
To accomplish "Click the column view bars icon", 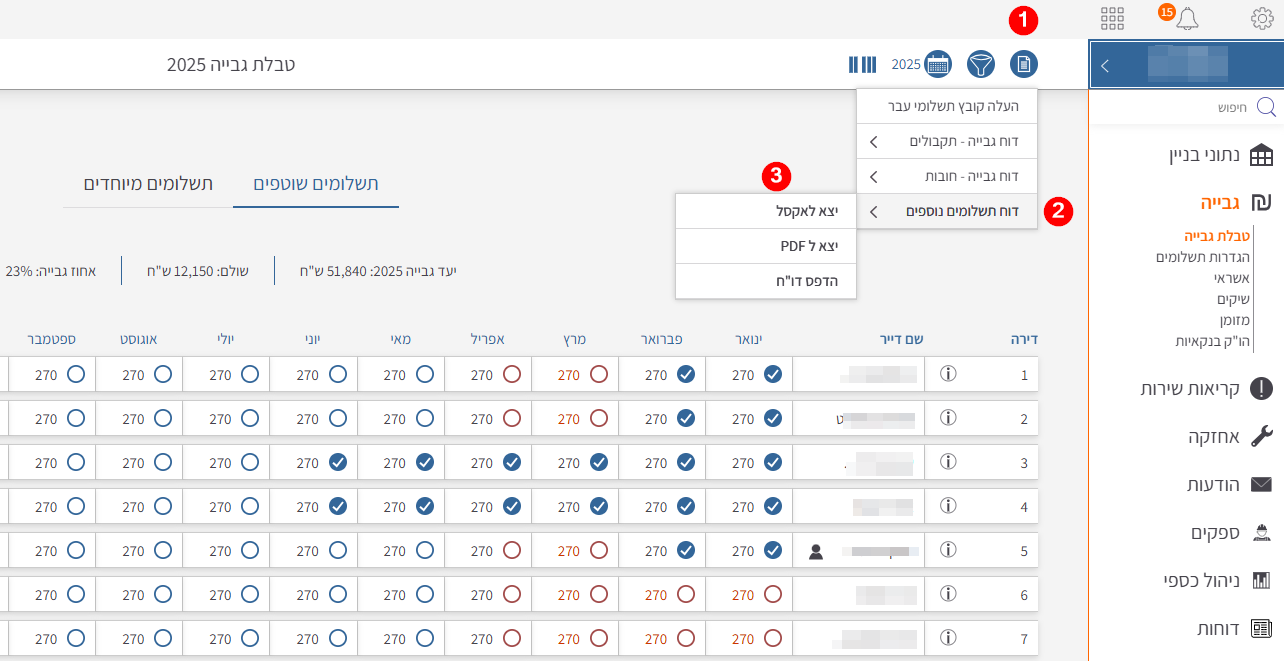I will pos(862,65).
